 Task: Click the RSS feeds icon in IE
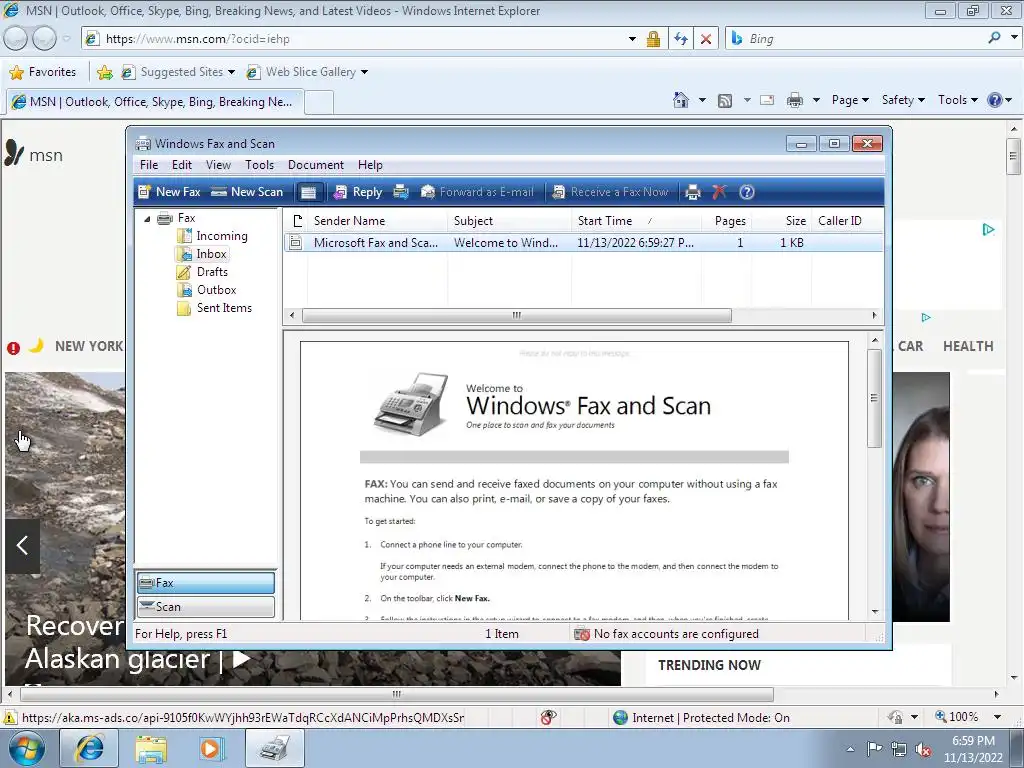pyautogui.click(x=725, y=101)
